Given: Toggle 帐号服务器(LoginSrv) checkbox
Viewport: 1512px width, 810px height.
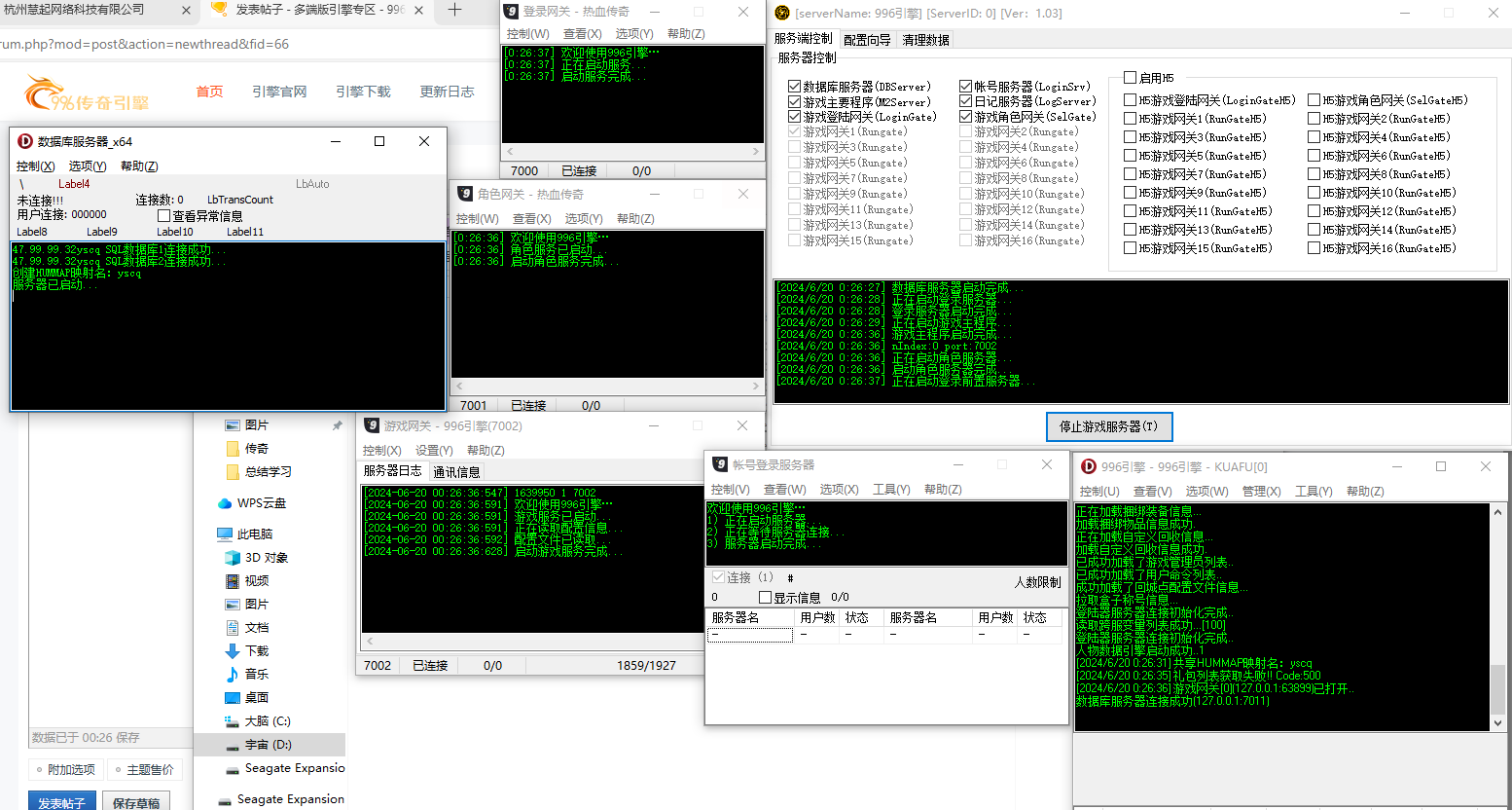Looking at the screenshot, I should pos(965,87).
